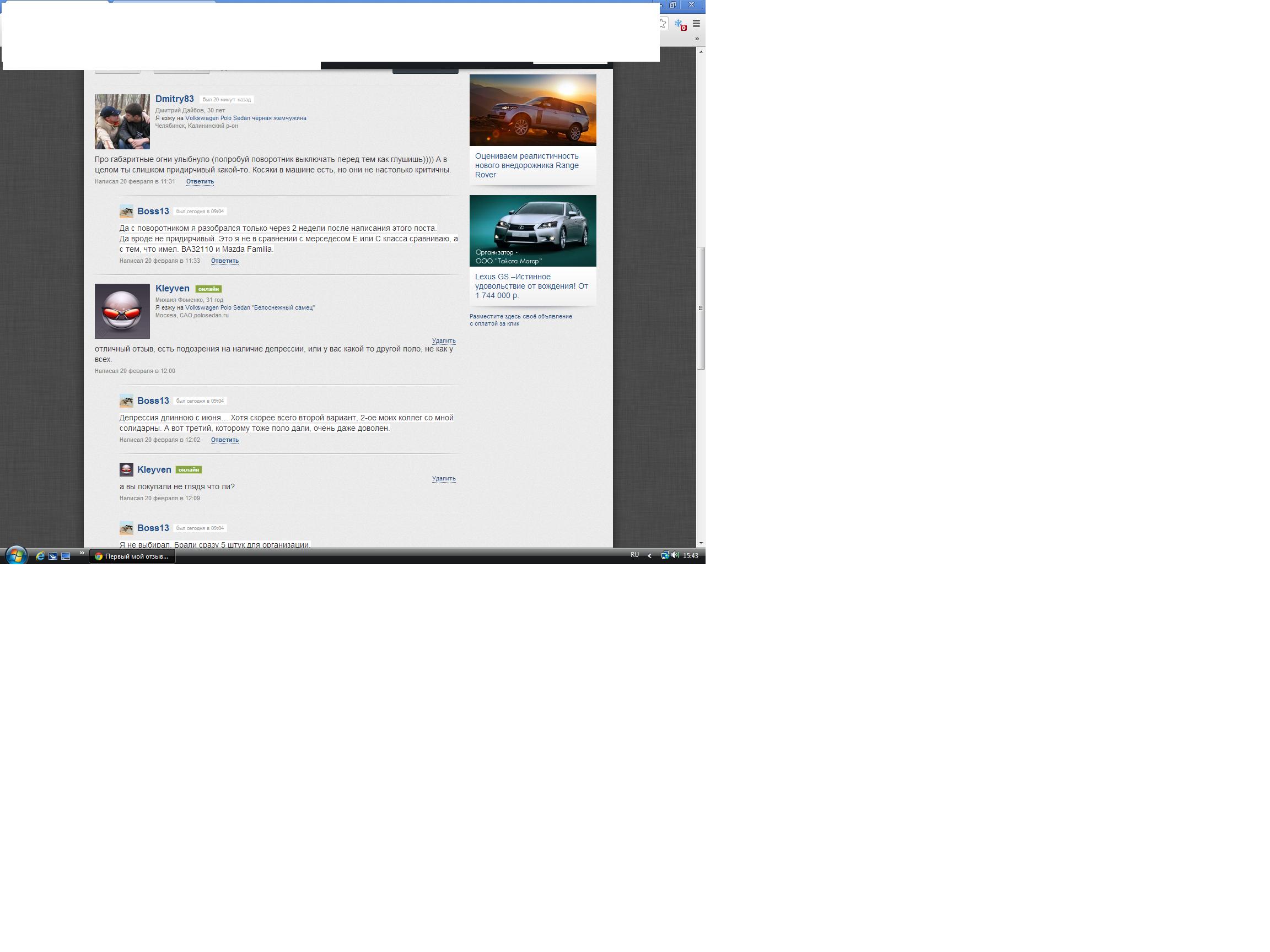
Task: Click the volume tray icon
Action: 675,555
